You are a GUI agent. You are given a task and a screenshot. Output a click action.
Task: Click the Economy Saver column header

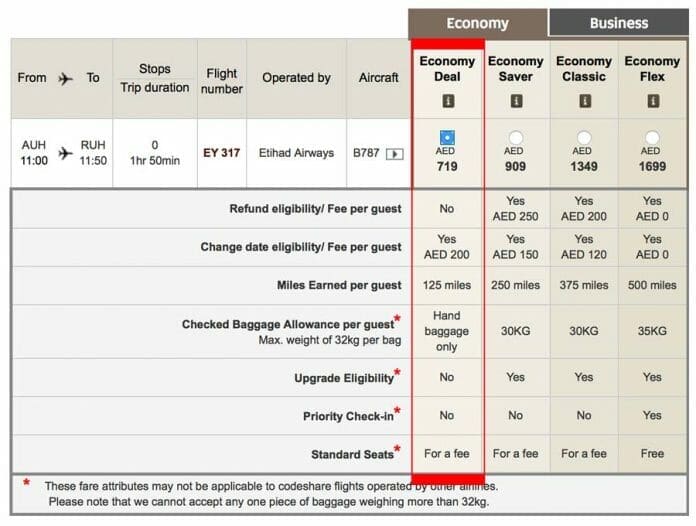tap(516, 69)
